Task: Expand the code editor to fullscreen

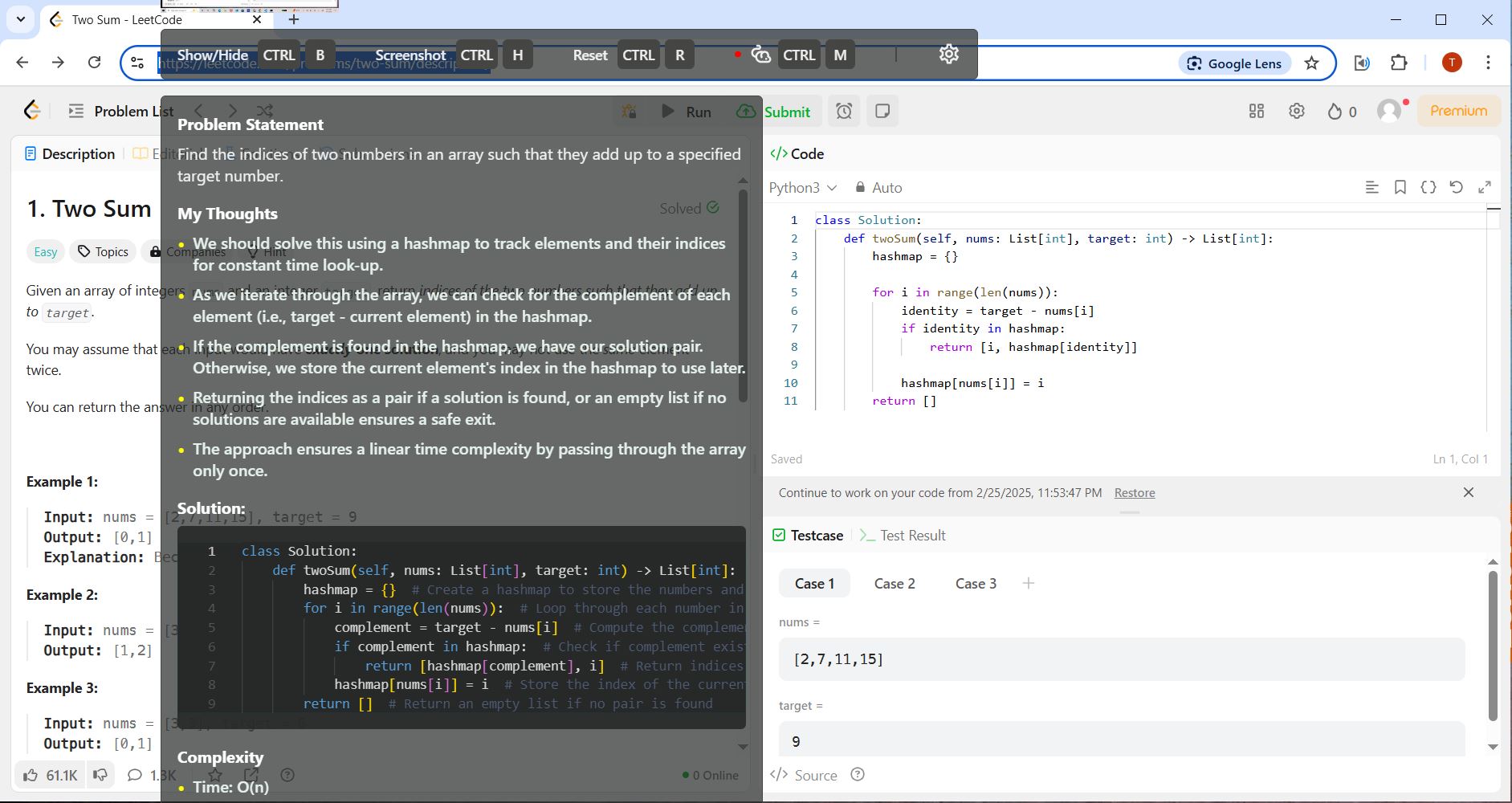Action: click(1485, 187)
